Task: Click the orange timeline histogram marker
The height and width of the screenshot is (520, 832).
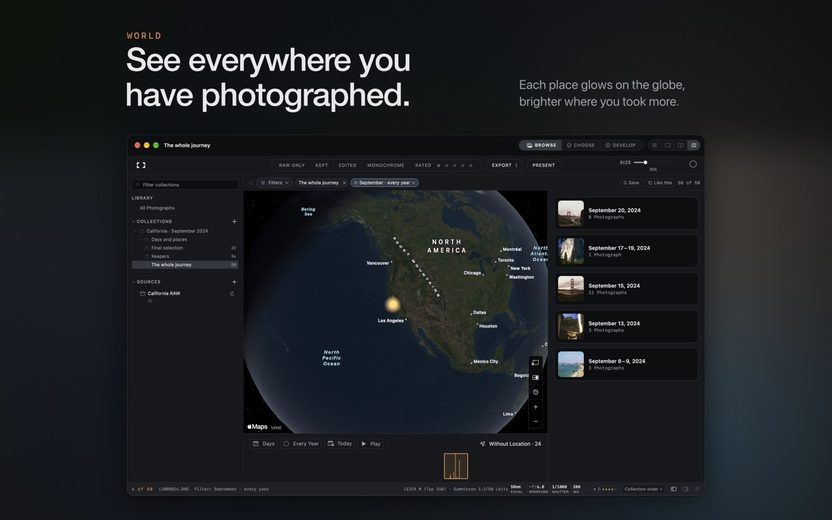Action: 456,466
